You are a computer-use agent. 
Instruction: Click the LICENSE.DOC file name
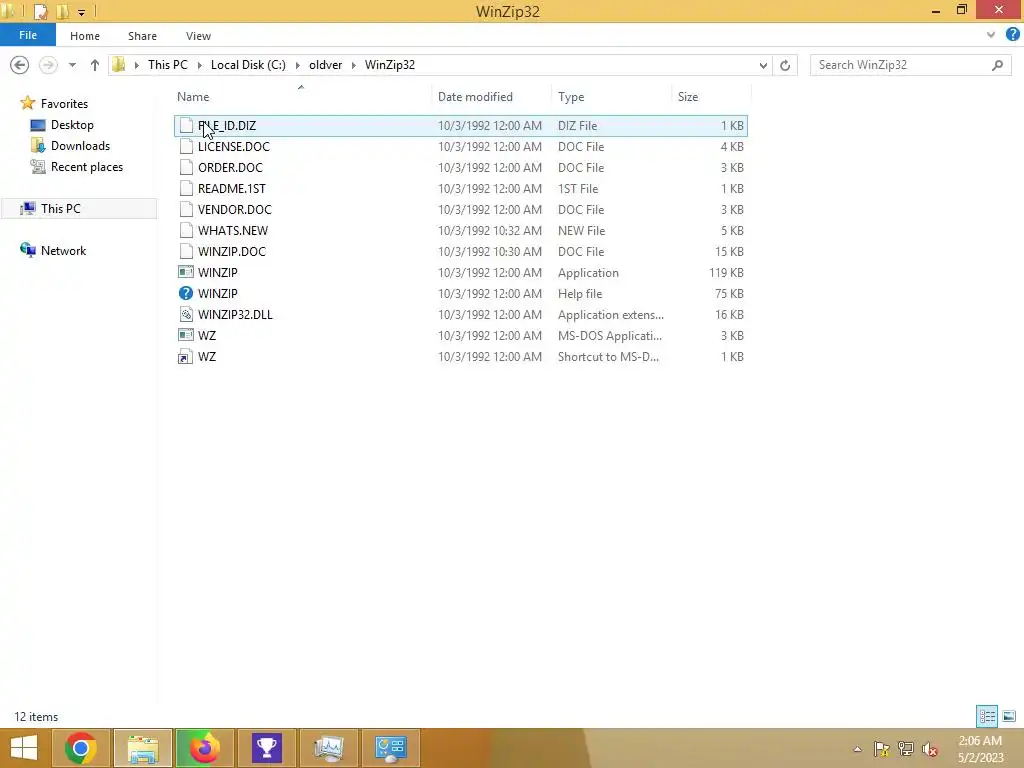234,146
